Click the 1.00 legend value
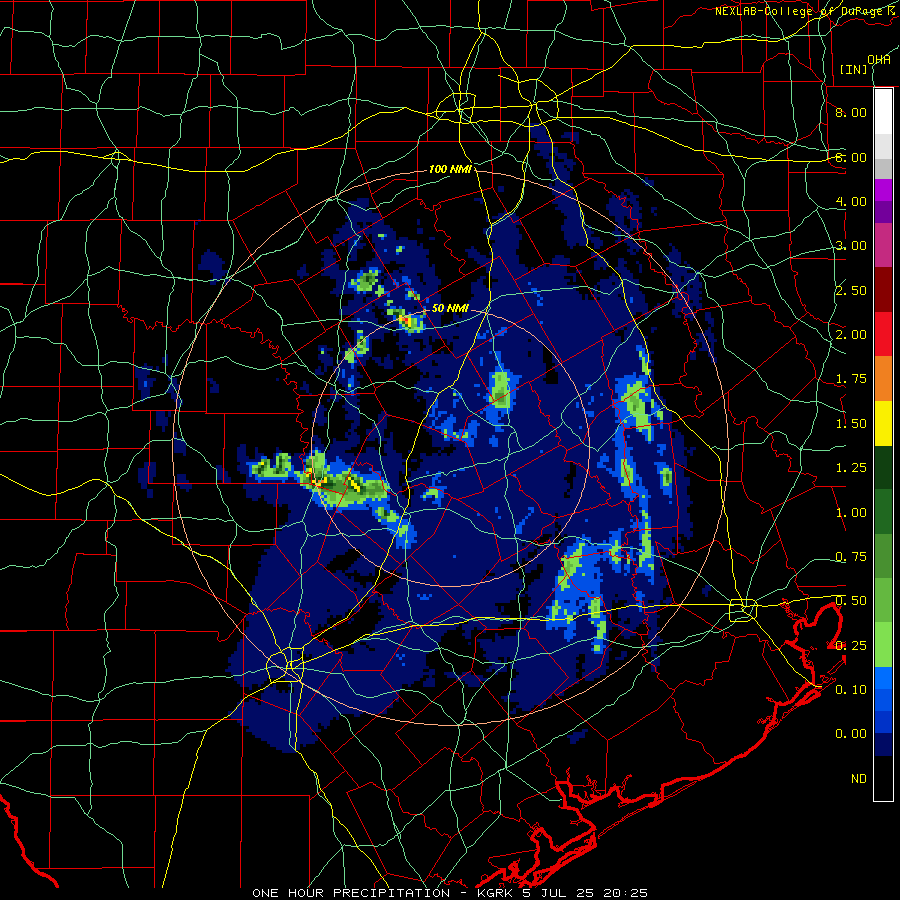This screenshot has height=900, width=900. pyautogui.click(x=851, y=513)
